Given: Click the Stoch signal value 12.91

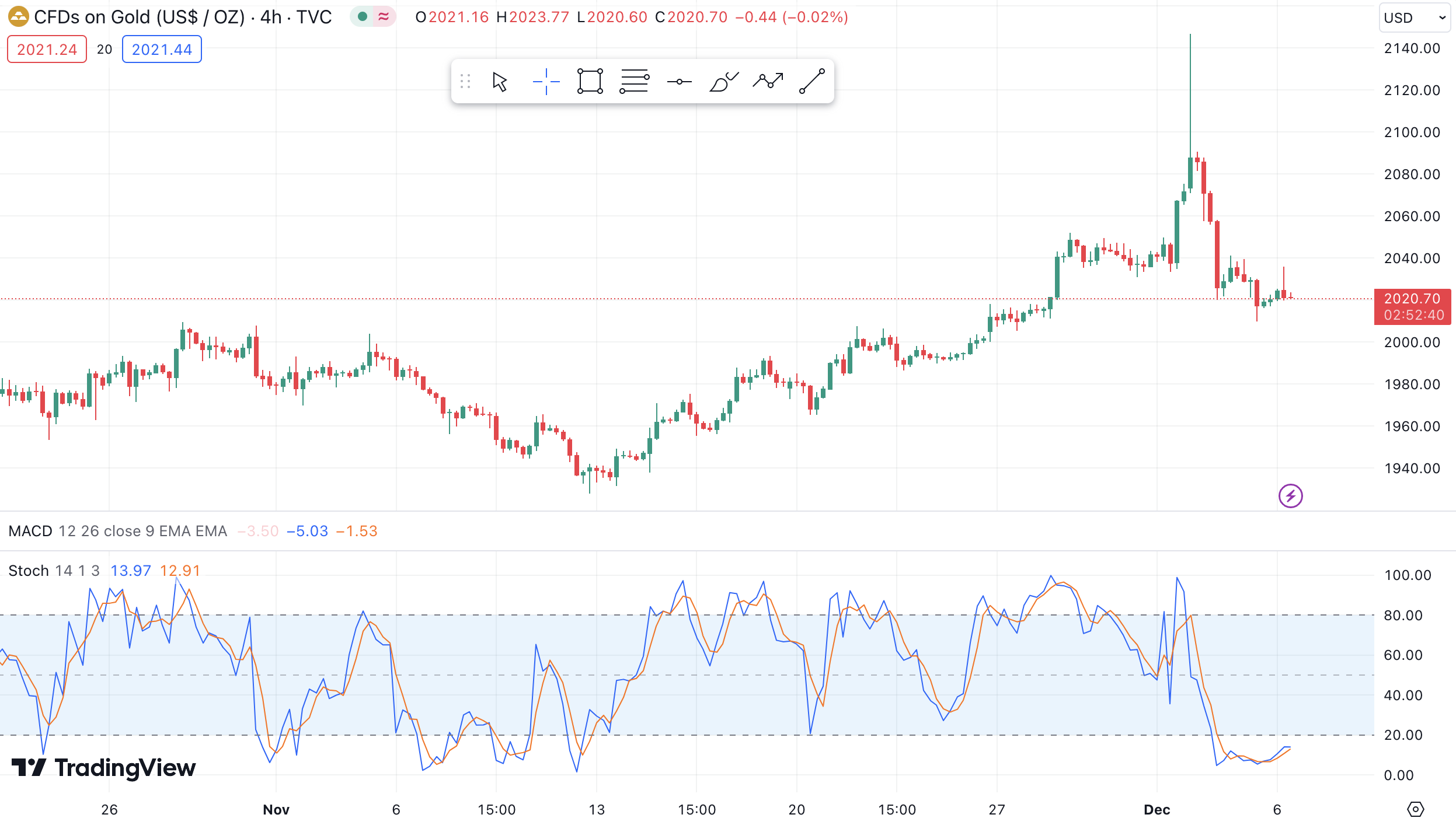Looking at the screenshot, I should 180,571.
